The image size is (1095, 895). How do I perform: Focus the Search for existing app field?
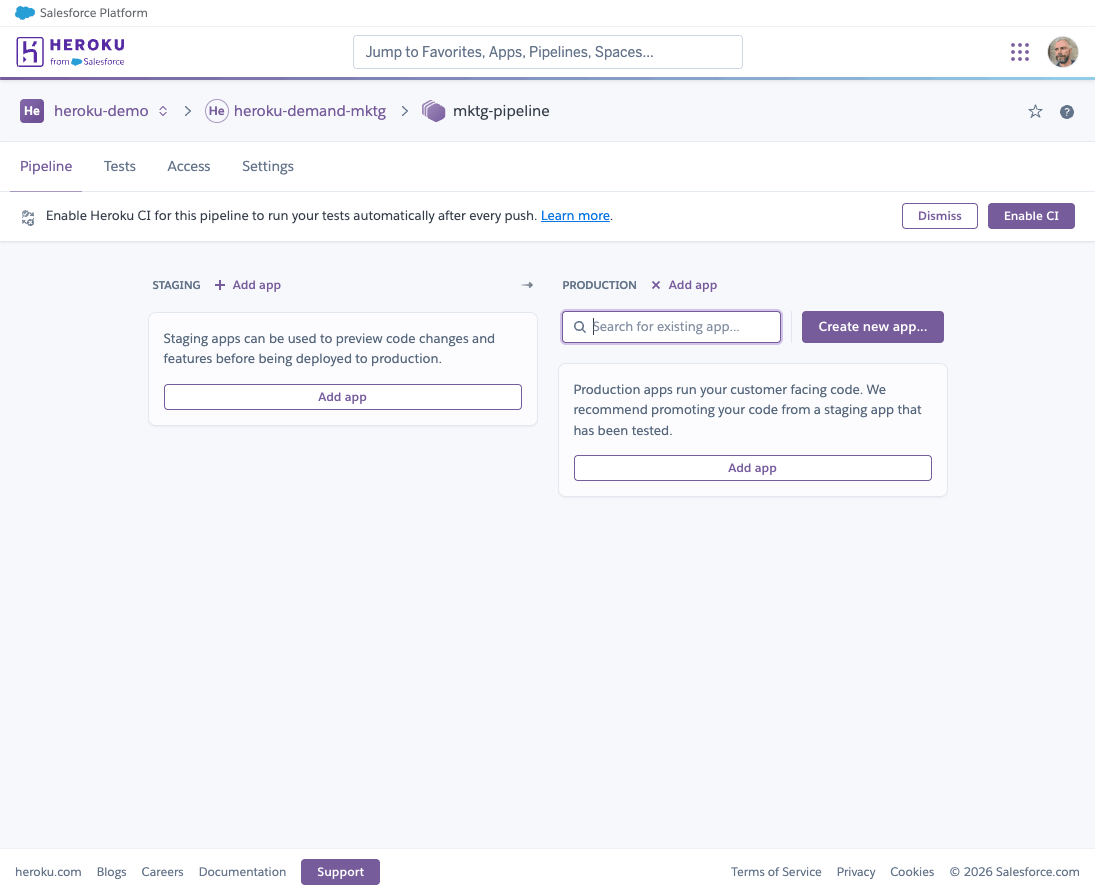[671, 327]
